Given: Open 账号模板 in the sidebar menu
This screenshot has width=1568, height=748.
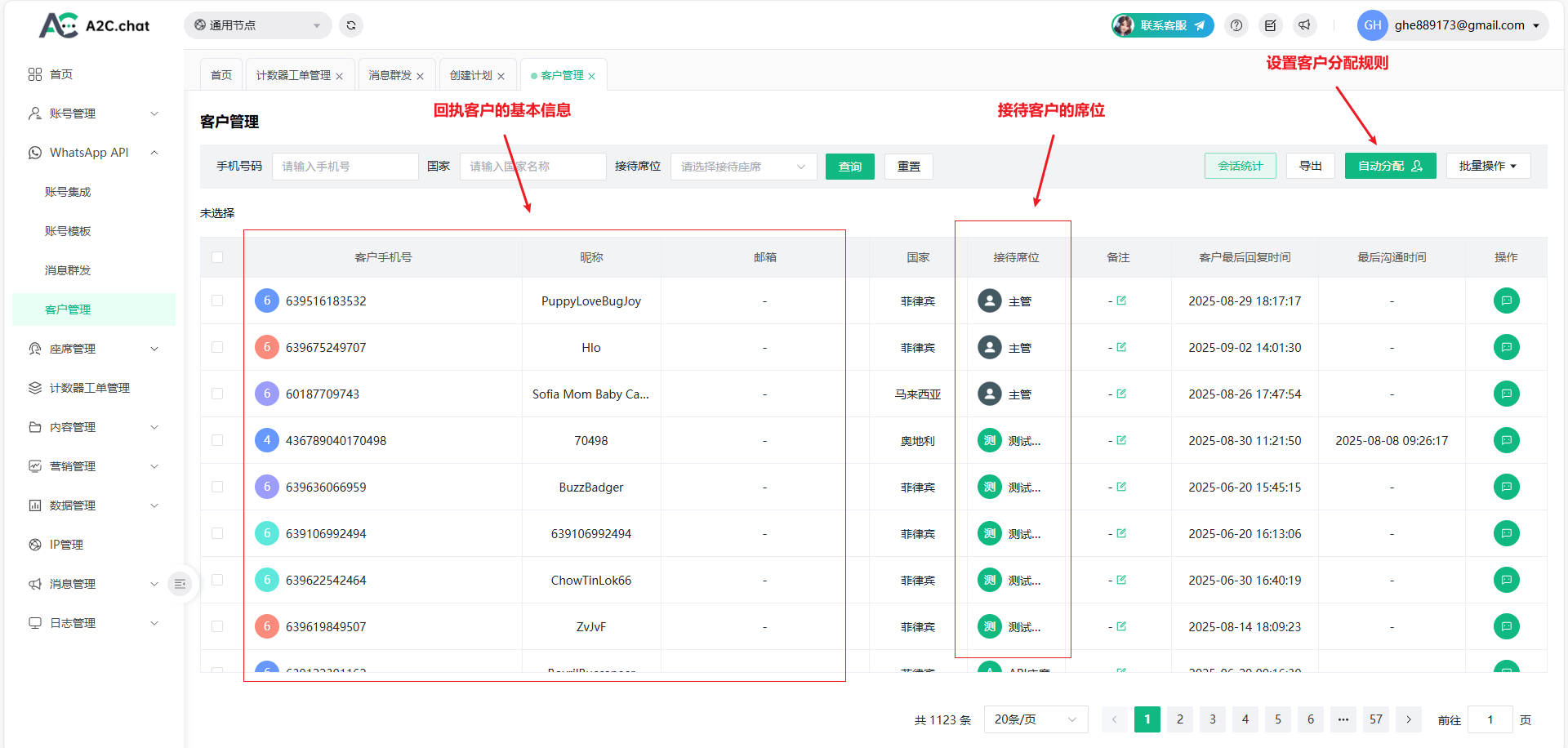Looking at the screenshot, I should [68, 231].
